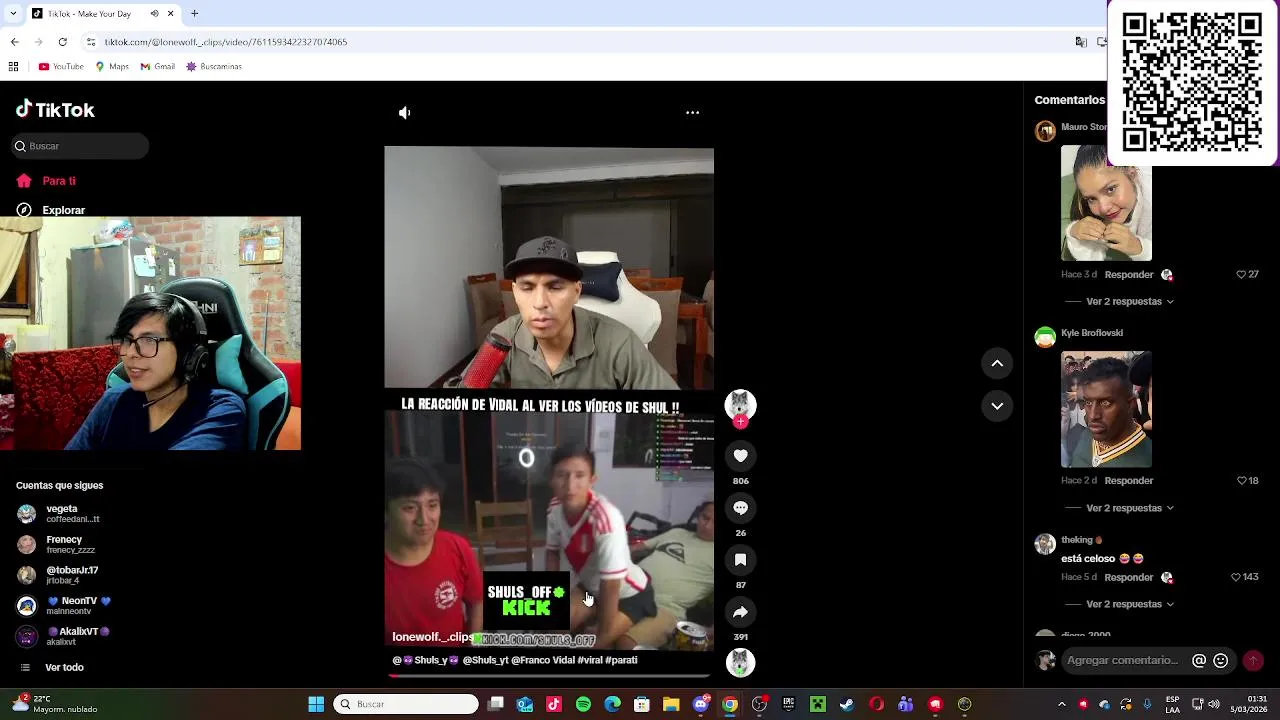Follow creator via red plus badge
1280x720 pixels.
[x=740, y=422]
